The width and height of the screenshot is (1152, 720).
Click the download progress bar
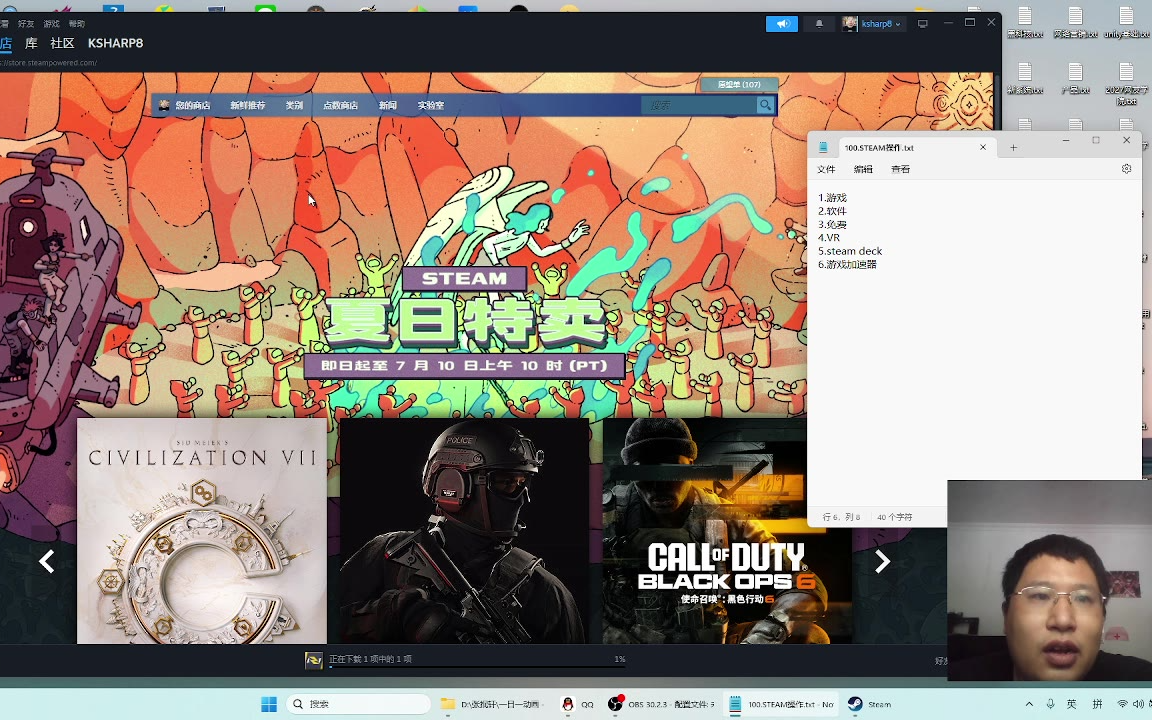pos(478,667)
